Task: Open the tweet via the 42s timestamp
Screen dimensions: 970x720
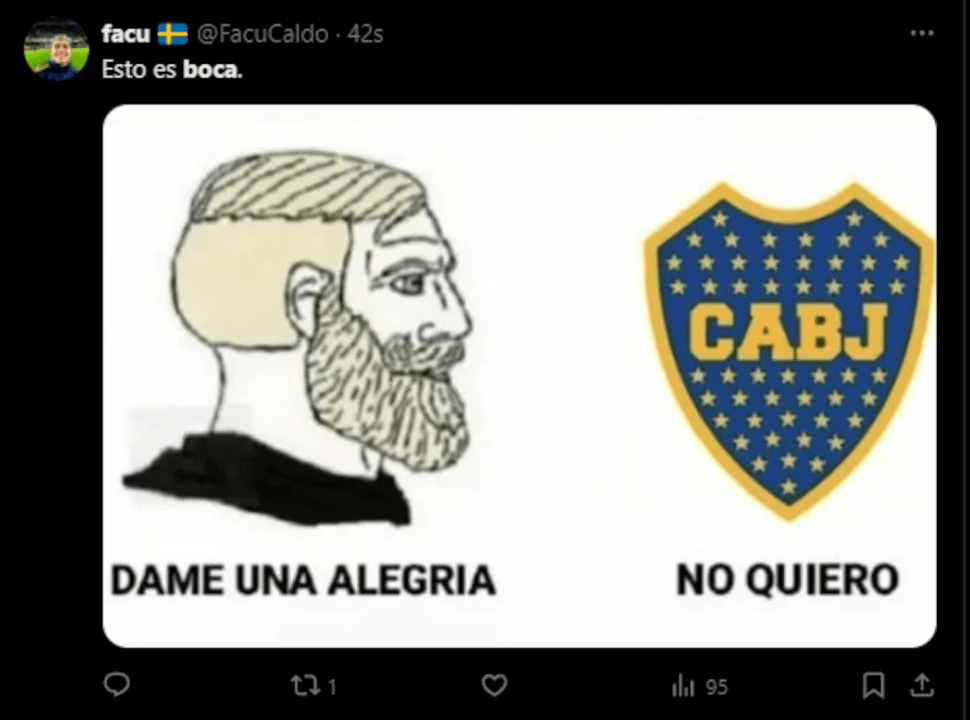Action: point(365,33)
